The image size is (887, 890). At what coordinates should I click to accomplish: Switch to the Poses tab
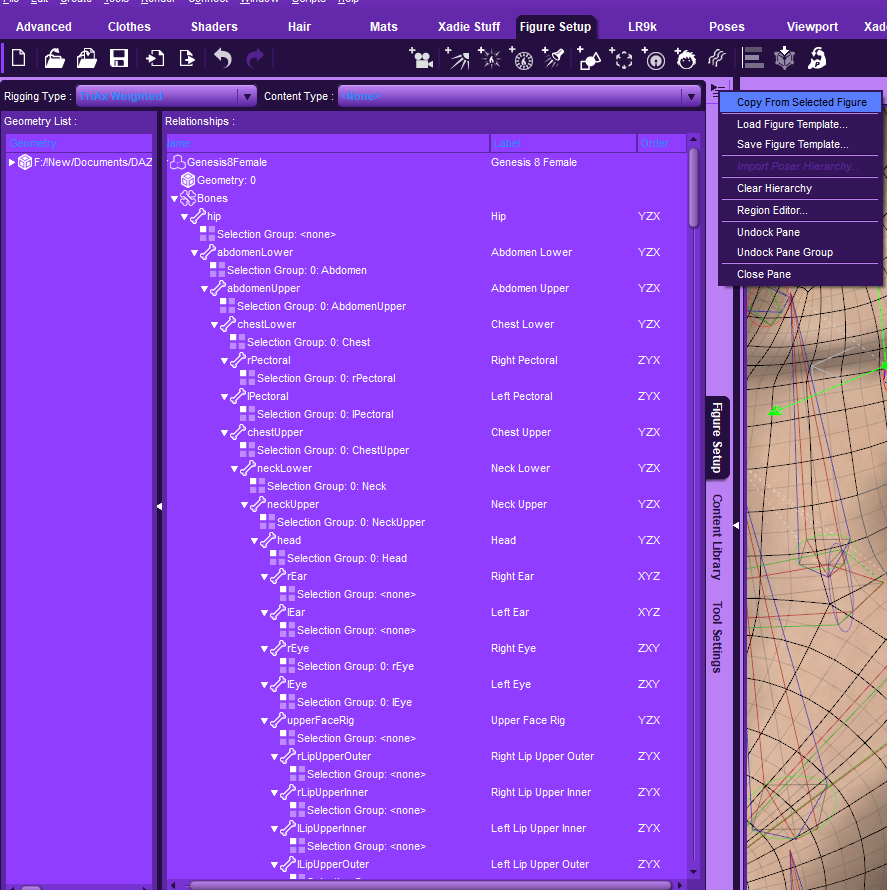[726, 27]
